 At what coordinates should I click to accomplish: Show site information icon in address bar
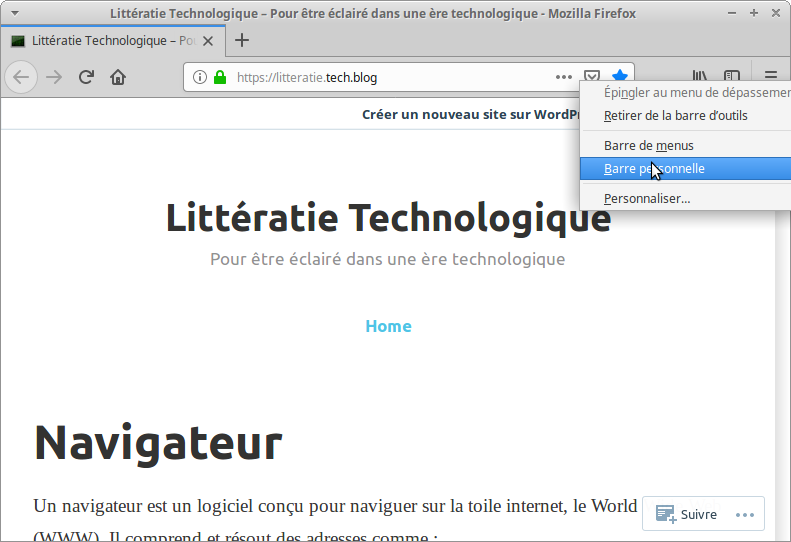pos(200,77)
